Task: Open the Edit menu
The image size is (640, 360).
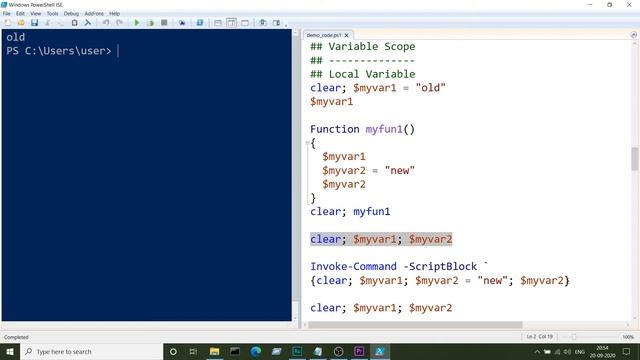Action: (x=20, y=13)
